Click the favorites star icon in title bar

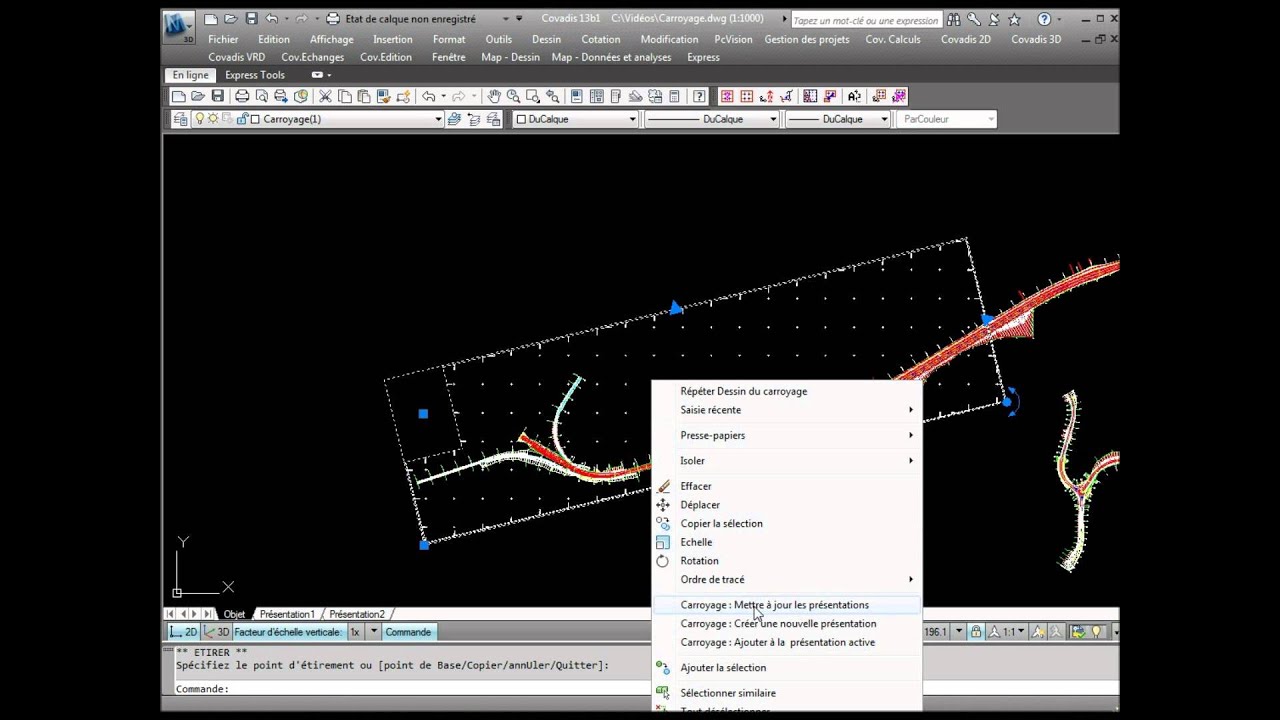1014,19
